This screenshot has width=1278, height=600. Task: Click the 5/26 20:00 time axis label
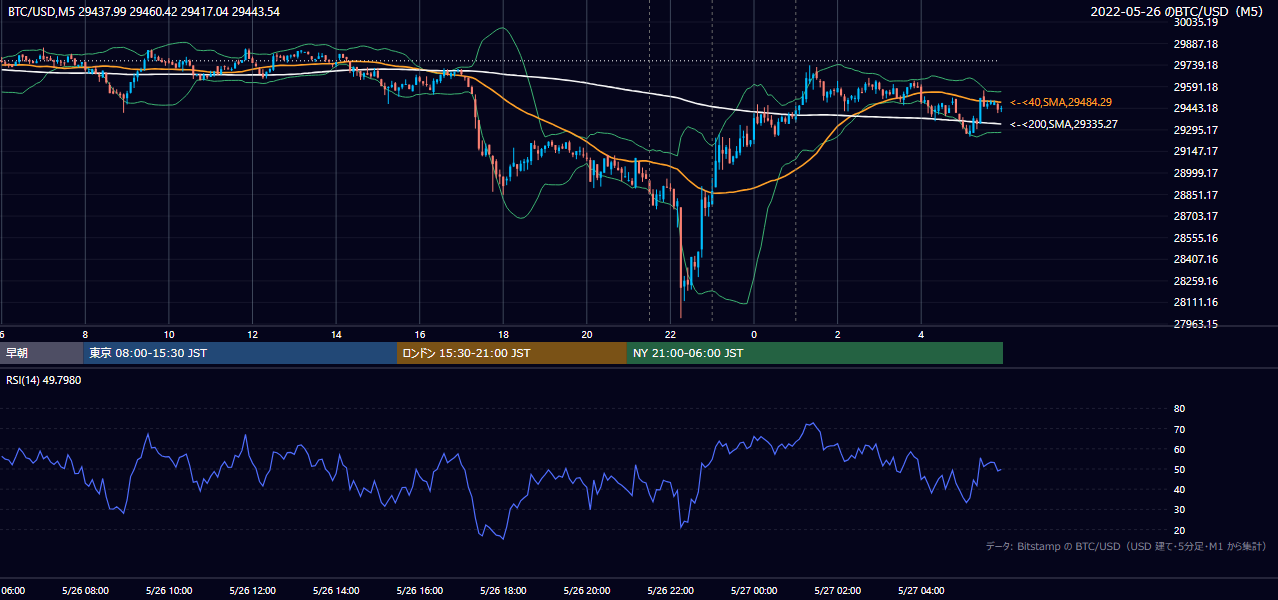(587, 591)
